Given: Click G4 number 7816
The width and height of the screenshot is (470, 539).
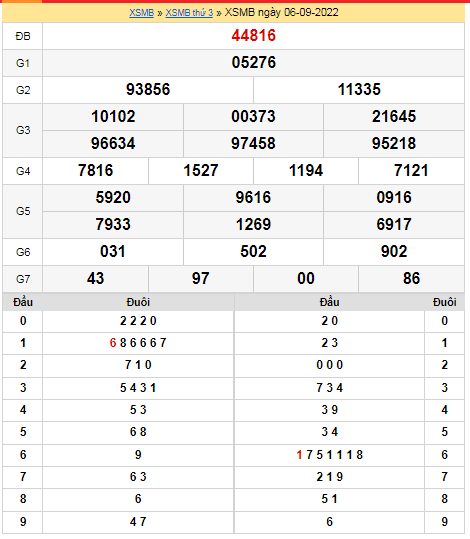Looking at the screenshot, I should point(96,170).
